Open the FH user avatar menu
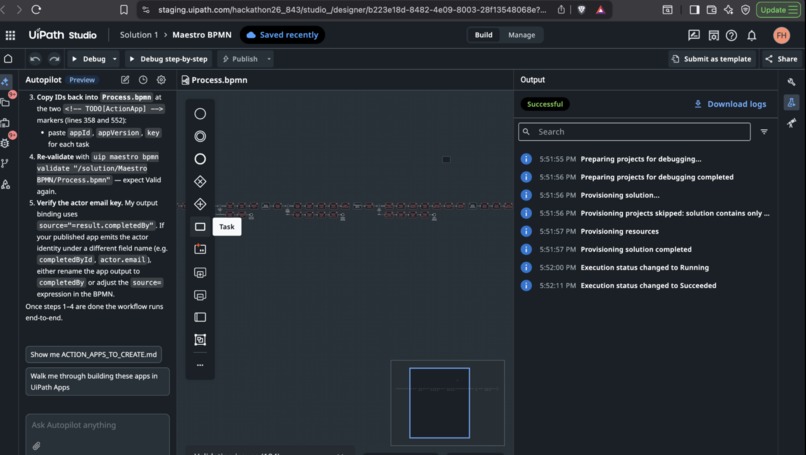Viewport: 806px width, 455px height. point(781,35)
